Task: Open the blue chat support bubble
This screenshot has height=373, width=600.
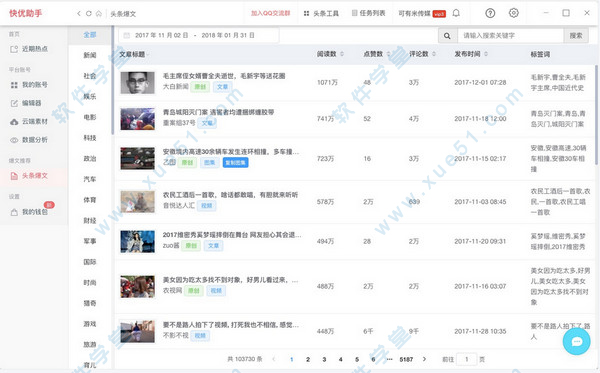Action: click(x=576, y=341)
